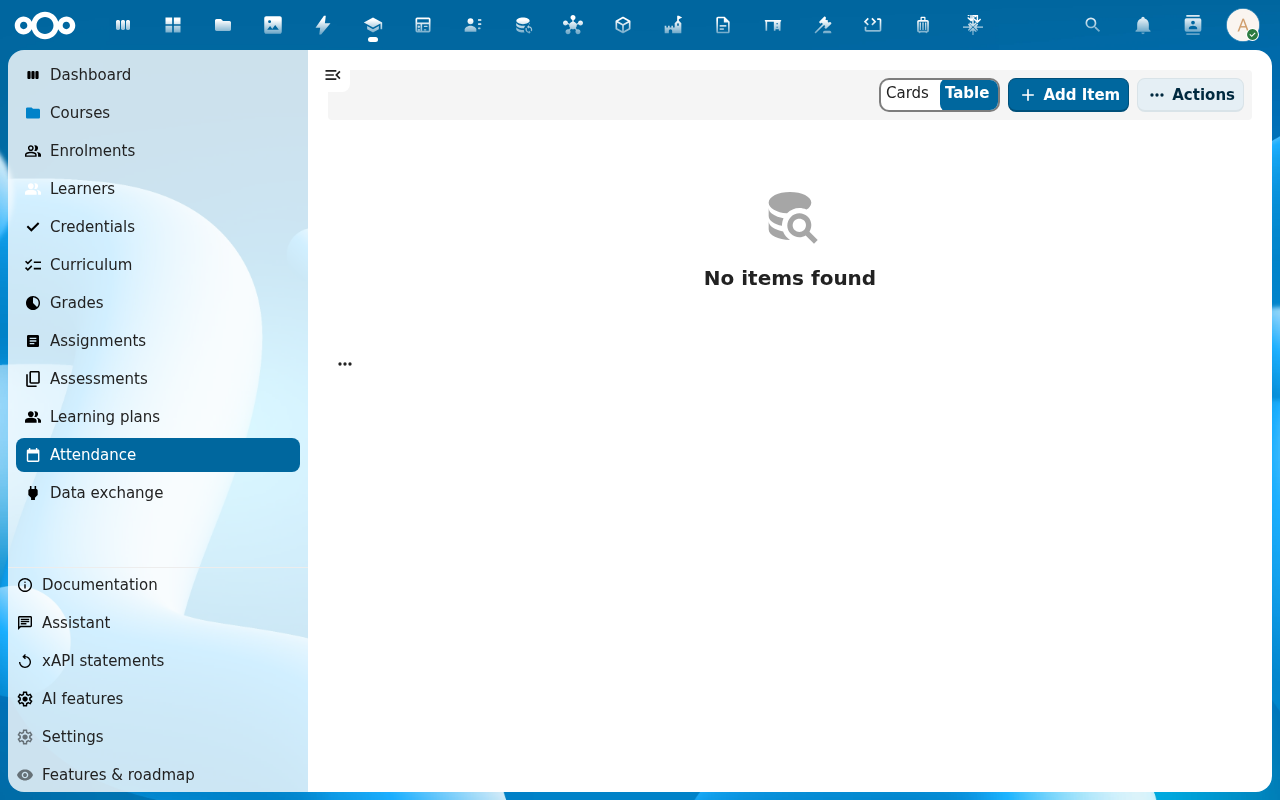Open the document page app icon
Viewport: 1280px width, 800px height.
(x=723, y=25)
